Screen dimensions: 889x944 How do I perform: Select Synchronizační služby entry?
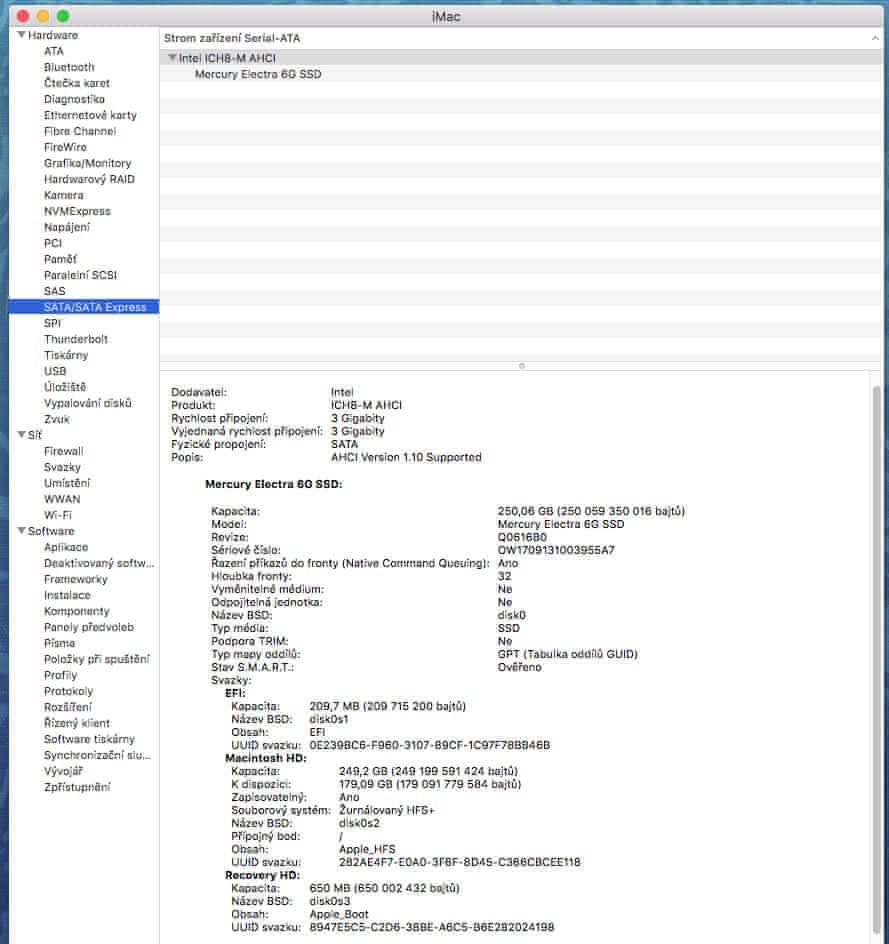(98, 755)
